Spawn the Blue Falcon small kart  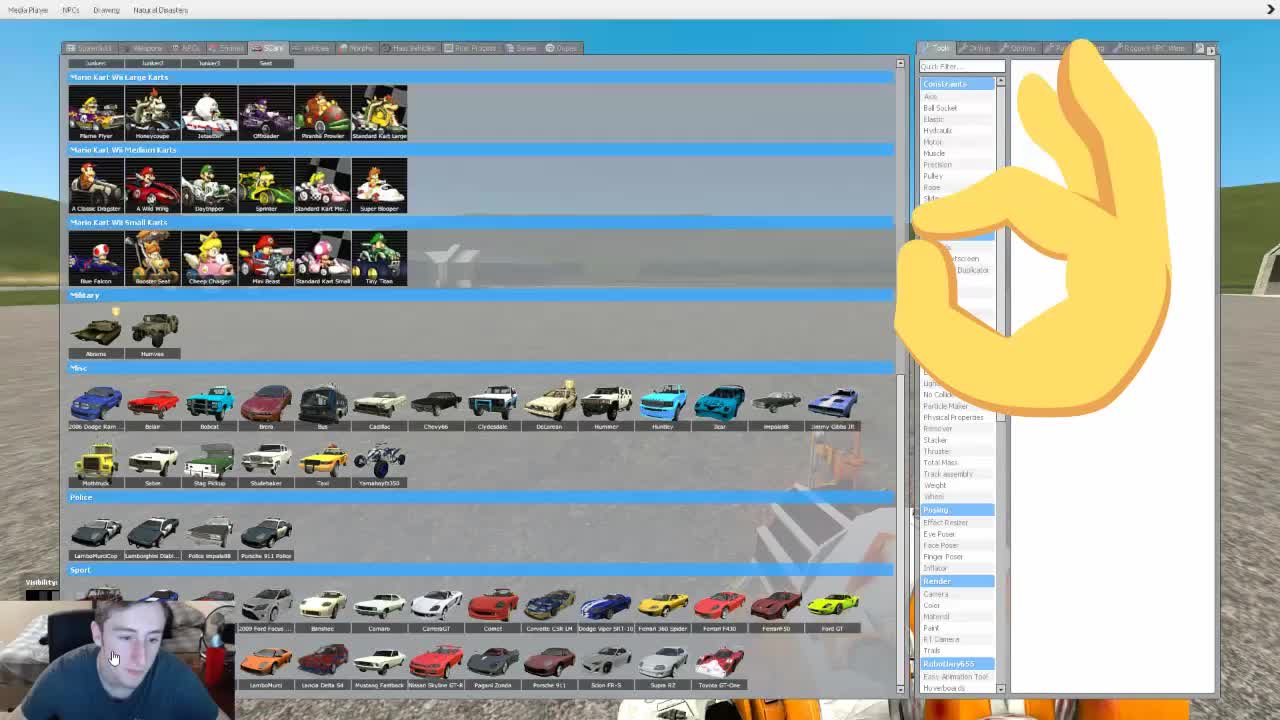pyautogui.click(x=96, y=258)
